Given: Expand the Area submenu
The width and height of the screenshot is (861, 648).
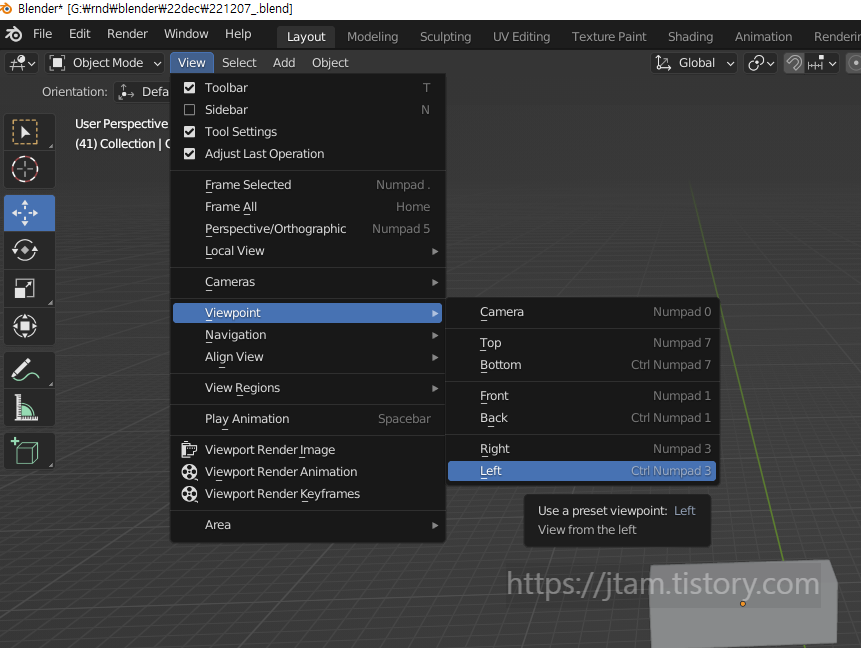Looking at the screenshot, I should click(308, 525).
